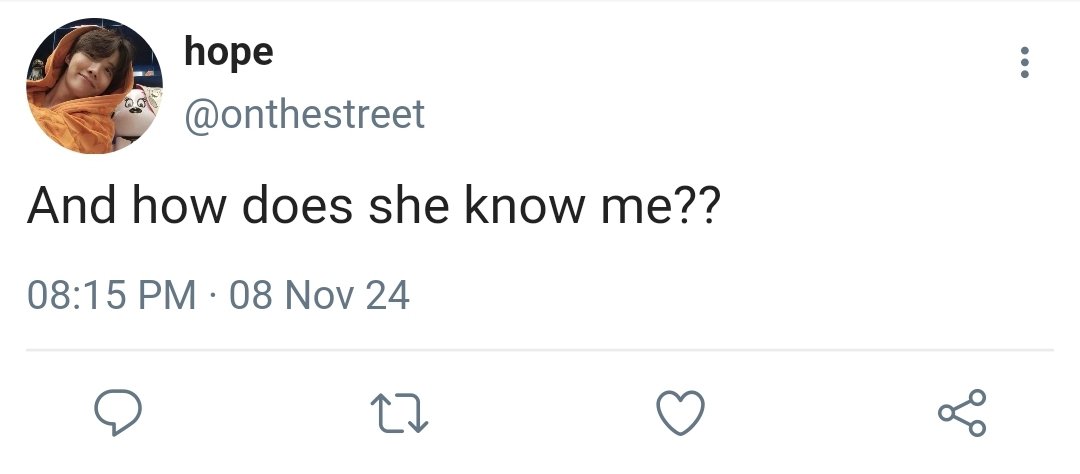This screenshot has width=1080, height=474.
Task: Like the tweet with the heart icon
Action: (681, 412)
